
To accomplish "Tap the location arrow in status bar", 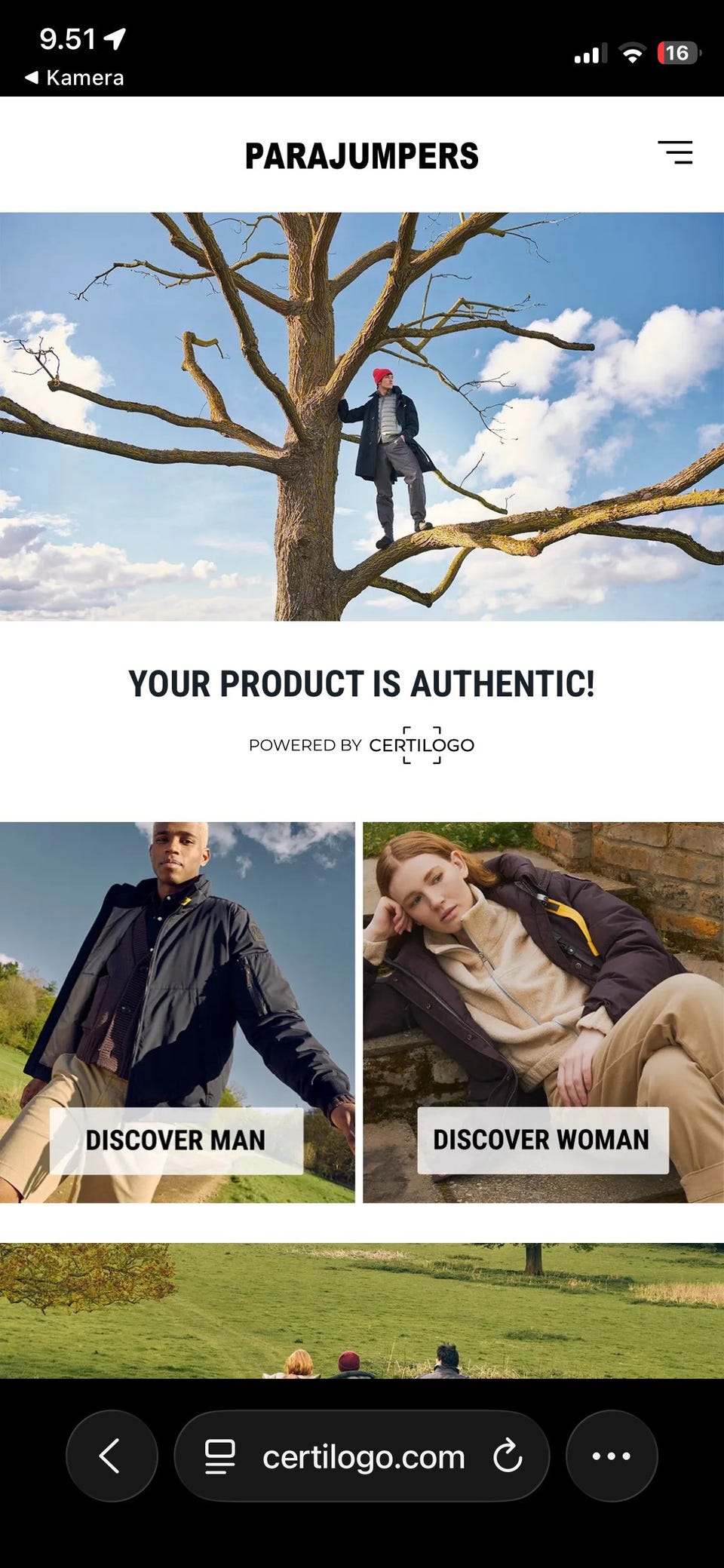I will click(115, 38).
